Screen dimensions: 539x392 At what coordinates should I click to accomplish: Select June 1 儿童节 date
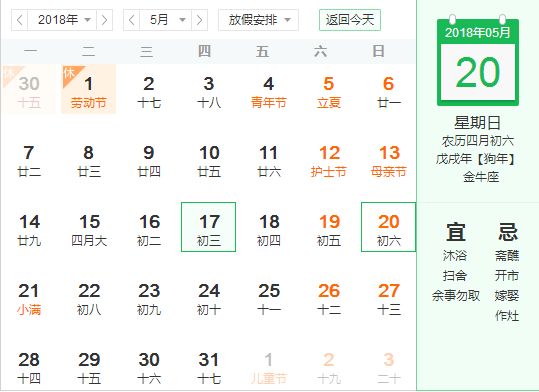coord(268,368)
